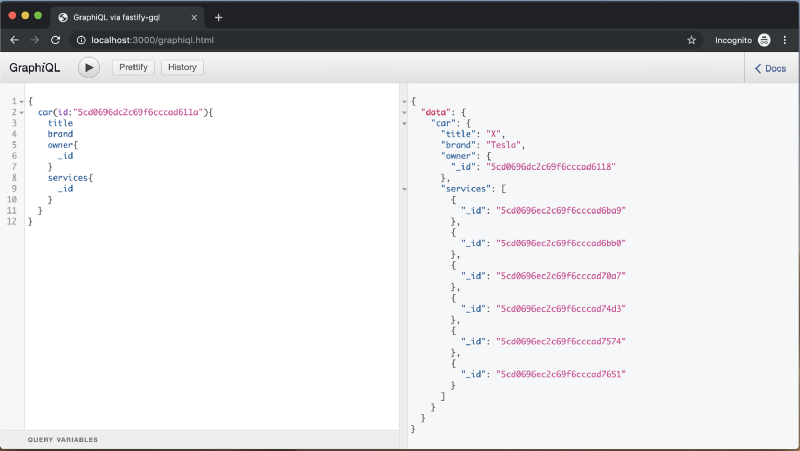Image resolution: width=800 pixels, height=451 pixels.
Task: Click the Prettify button
Action: [133, 67]
